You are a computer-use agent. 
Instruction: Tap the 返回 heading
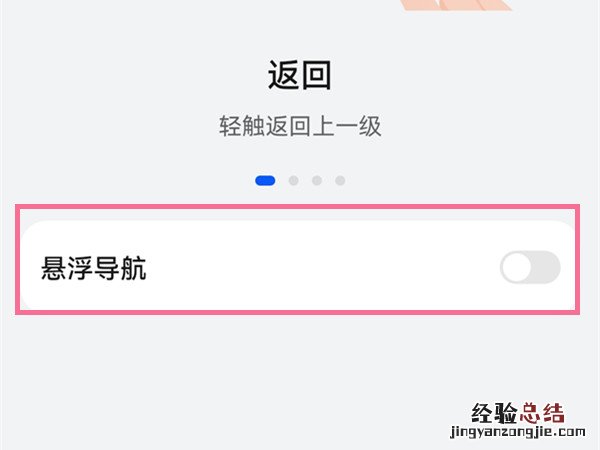tap(299, 76)
